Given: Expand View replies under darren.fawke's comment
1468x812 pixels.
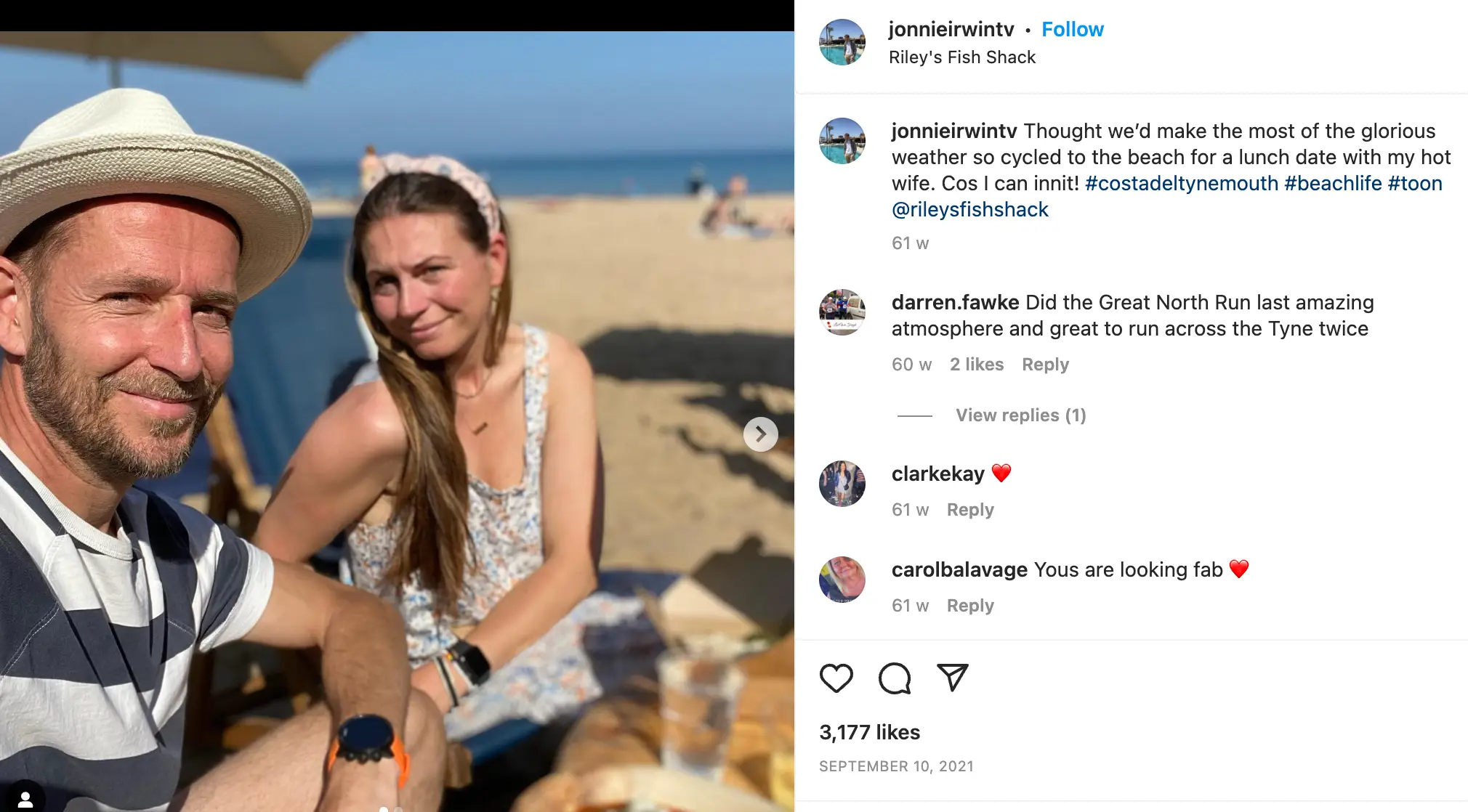Looking at the screenshot, I should coord(1020,415).
